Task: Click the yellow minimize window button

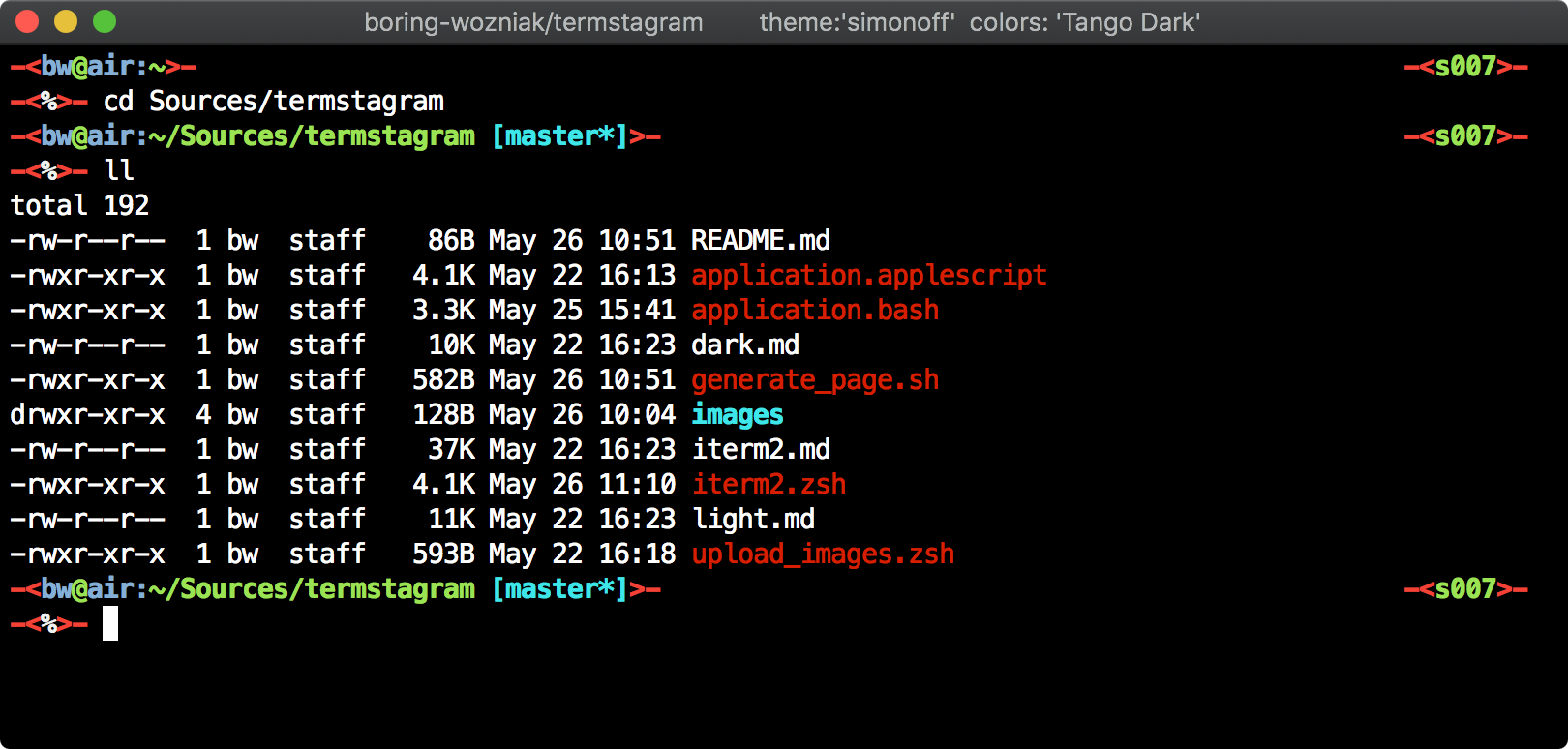Action: [x=66, y=21]
